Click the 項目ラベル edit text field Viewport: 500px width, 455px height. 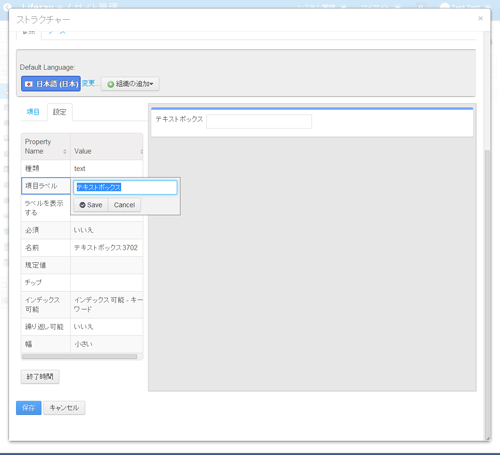pos(125,187)
